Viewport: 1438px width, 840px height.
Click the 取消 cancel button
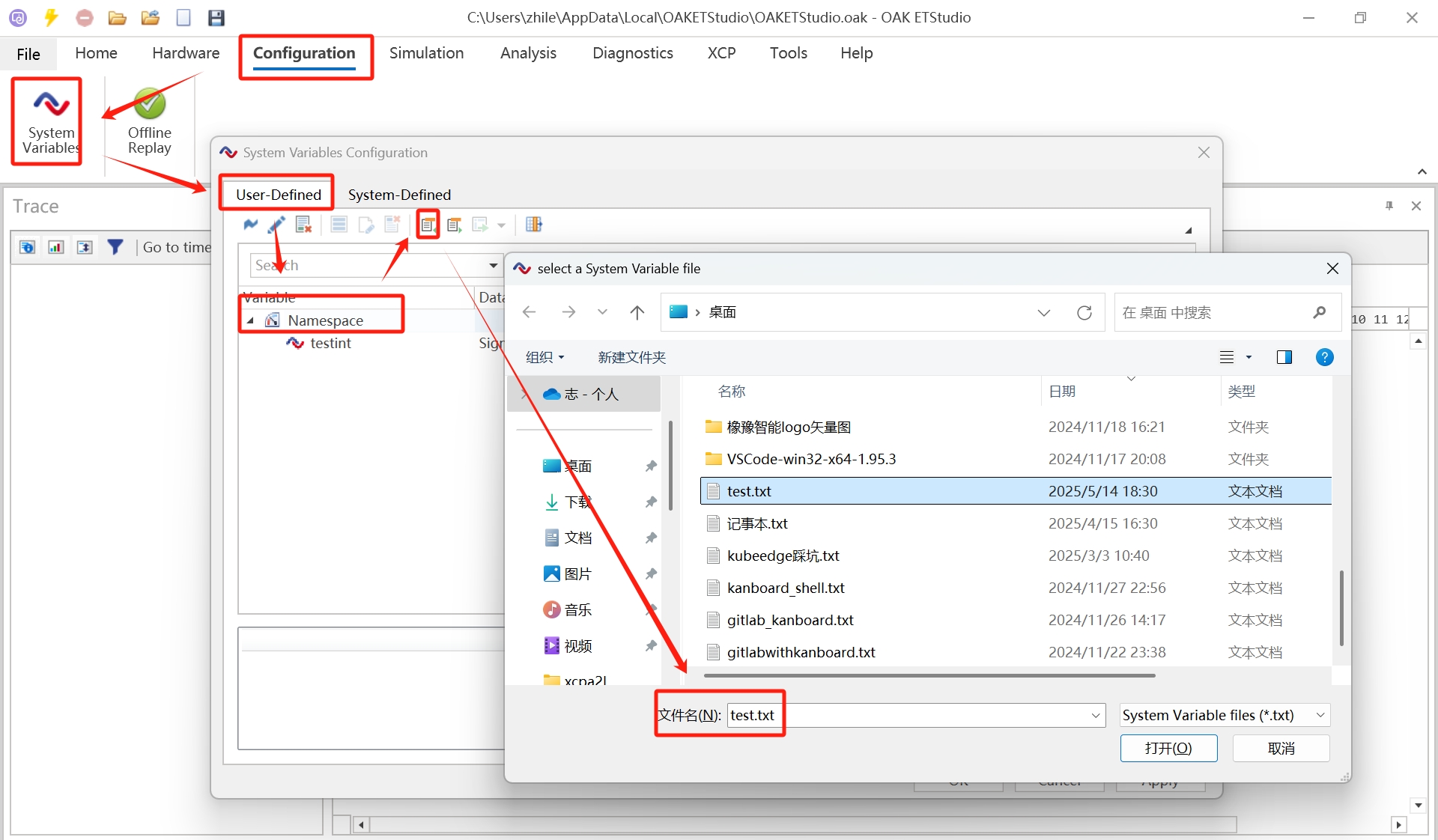[x=1281, y=748]
